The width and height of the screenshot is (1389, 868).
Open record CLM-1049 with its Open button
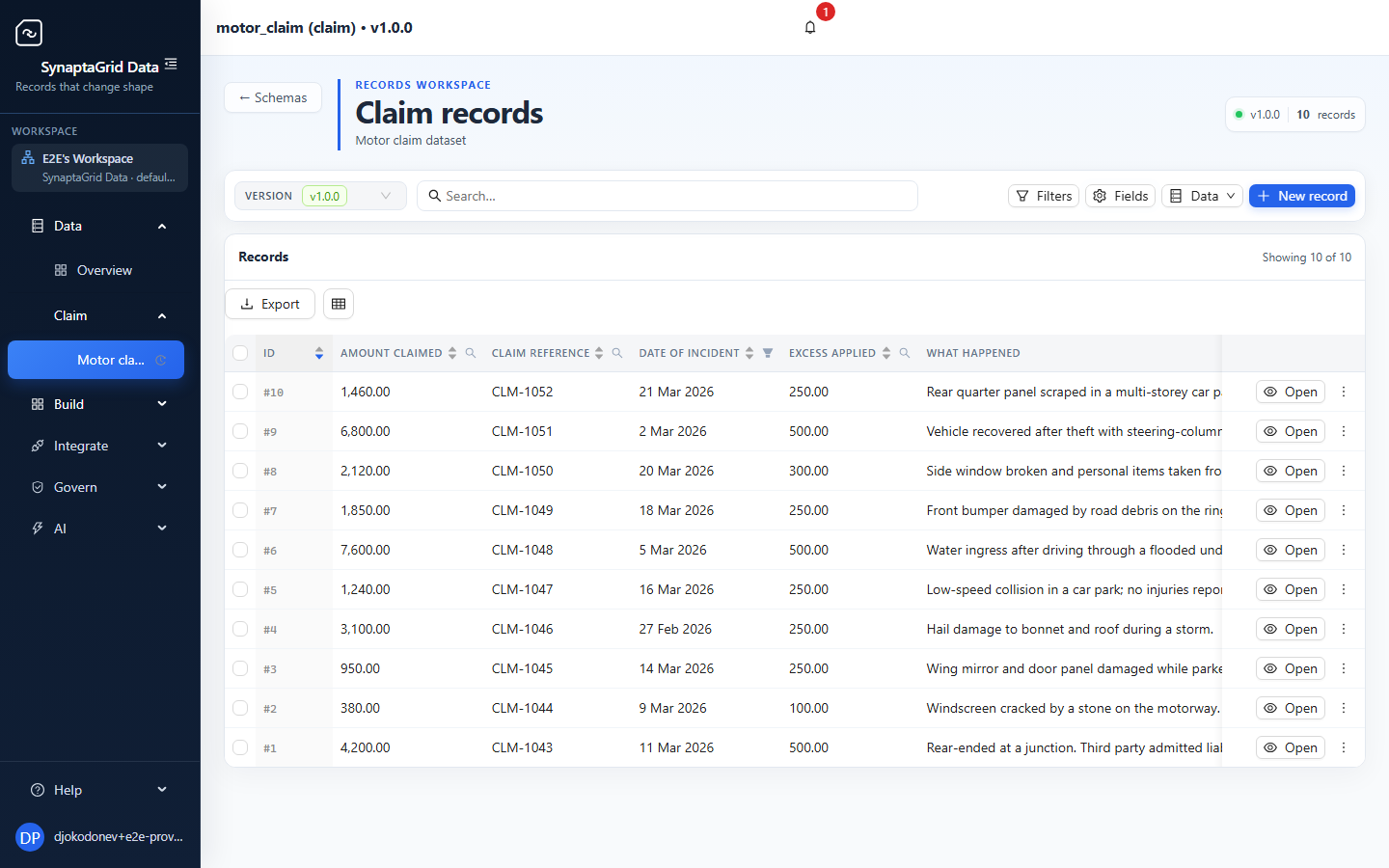1291,510
